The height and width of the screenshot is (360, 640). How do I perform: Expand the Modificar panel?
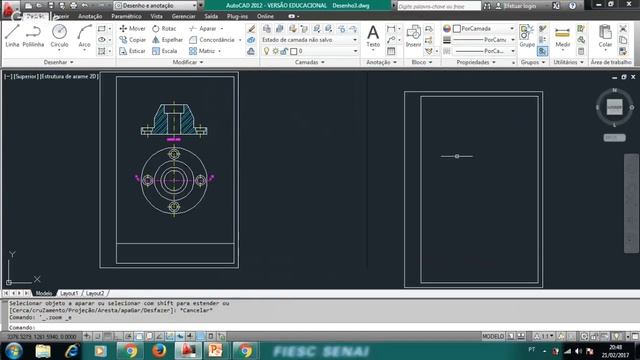pos(188,62)
